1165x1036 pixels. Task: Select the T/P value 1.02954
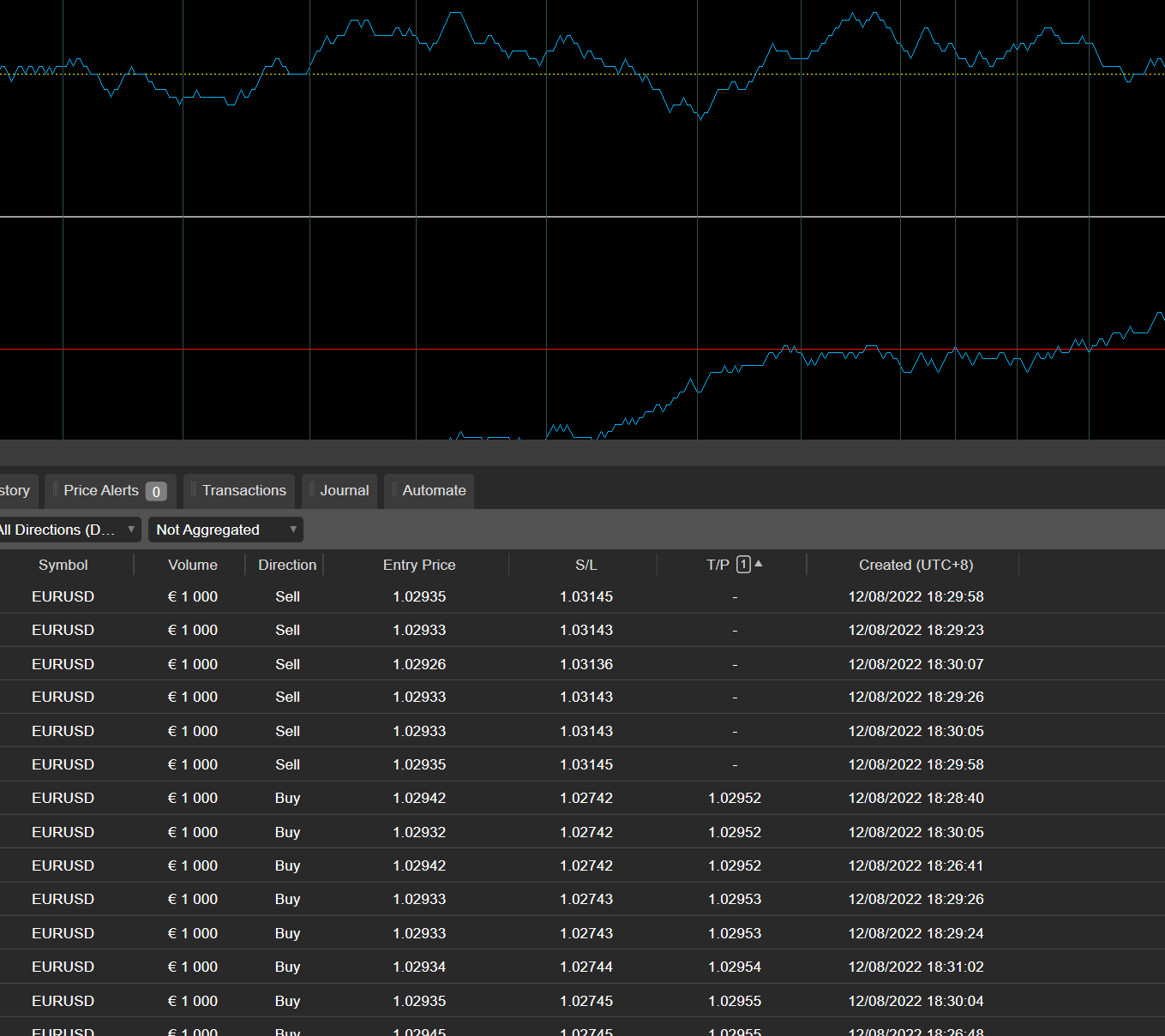pos(735,967)
